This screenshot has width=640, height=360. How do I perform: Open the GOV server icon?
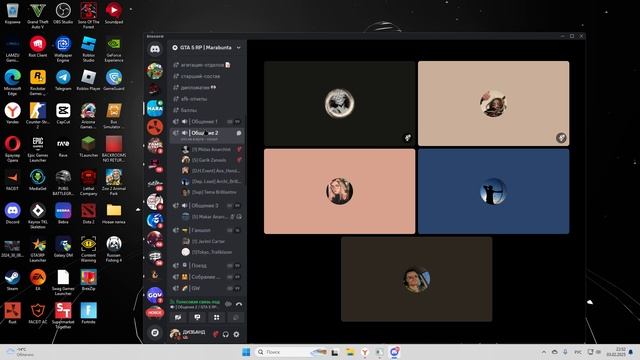155,295
